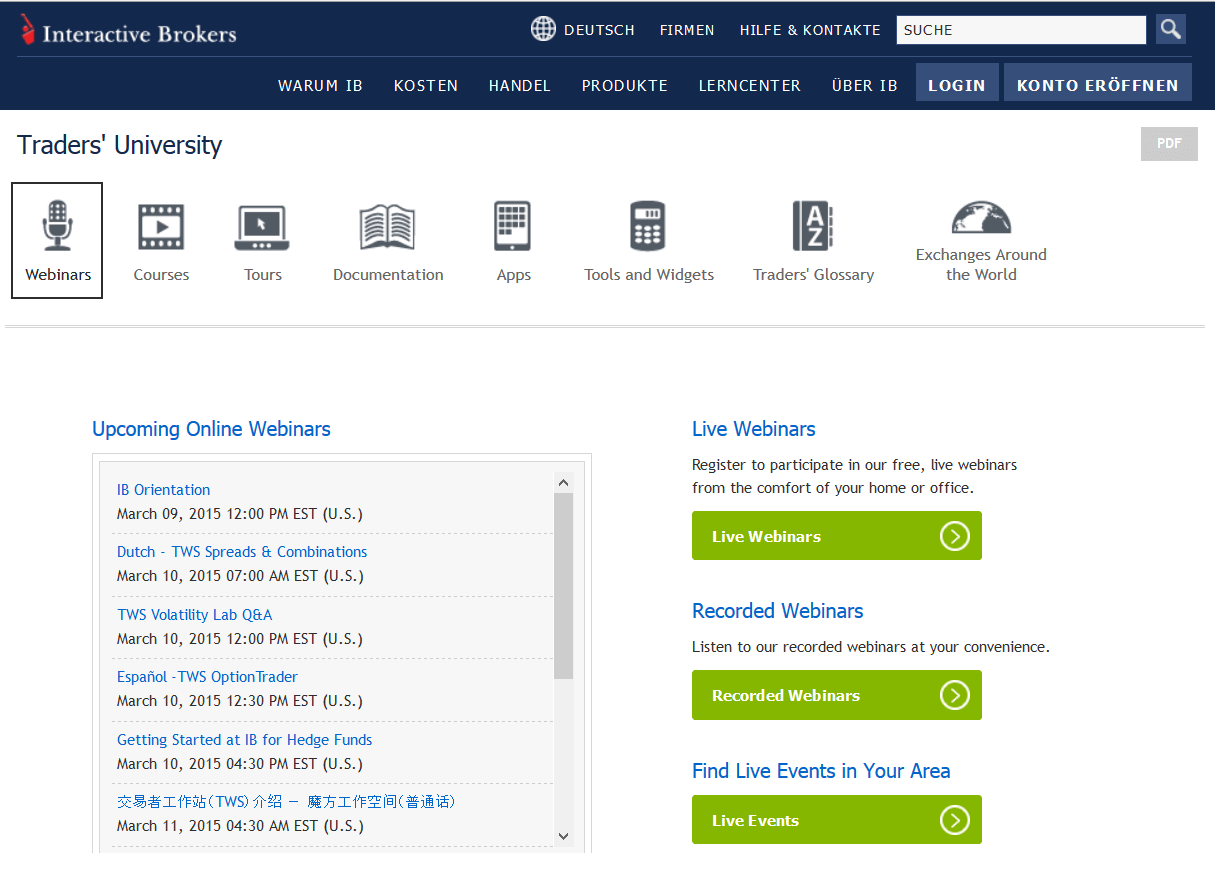Click the LOGIN button
Viewport: 1220px width, 888px height.
[x=957, y=83]
